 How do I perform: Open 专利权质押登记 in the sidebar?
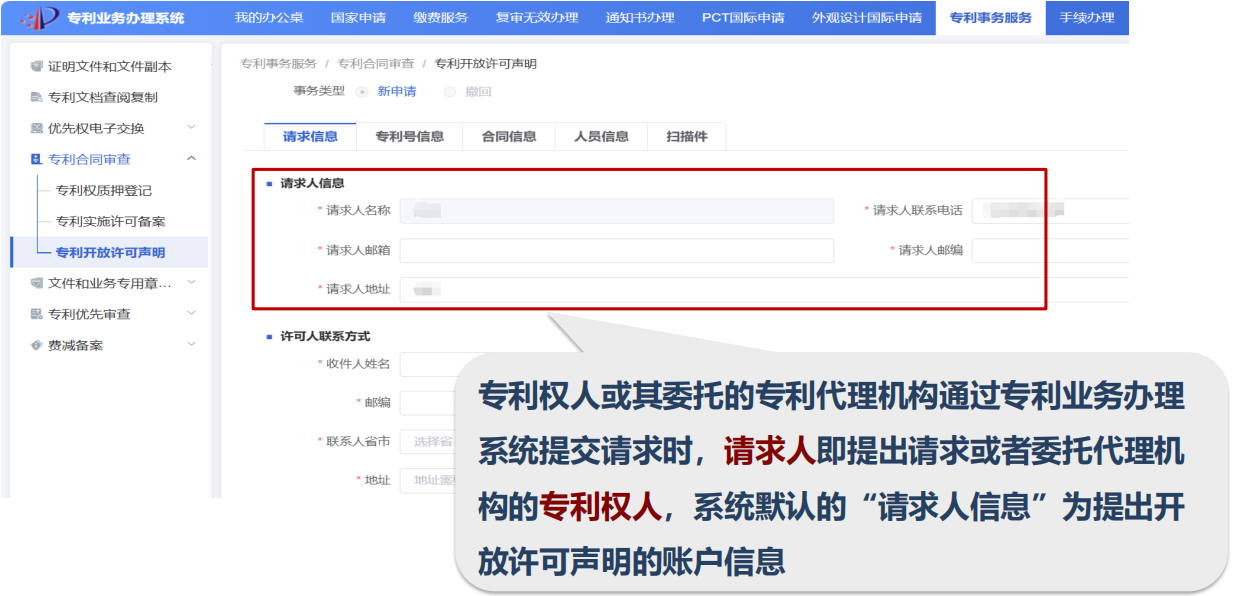tap(104, 191)
